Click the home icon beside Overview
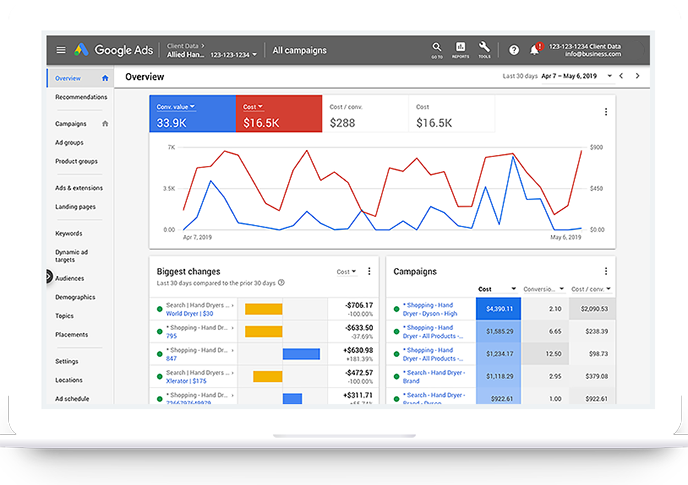 [x=105, y=78]
